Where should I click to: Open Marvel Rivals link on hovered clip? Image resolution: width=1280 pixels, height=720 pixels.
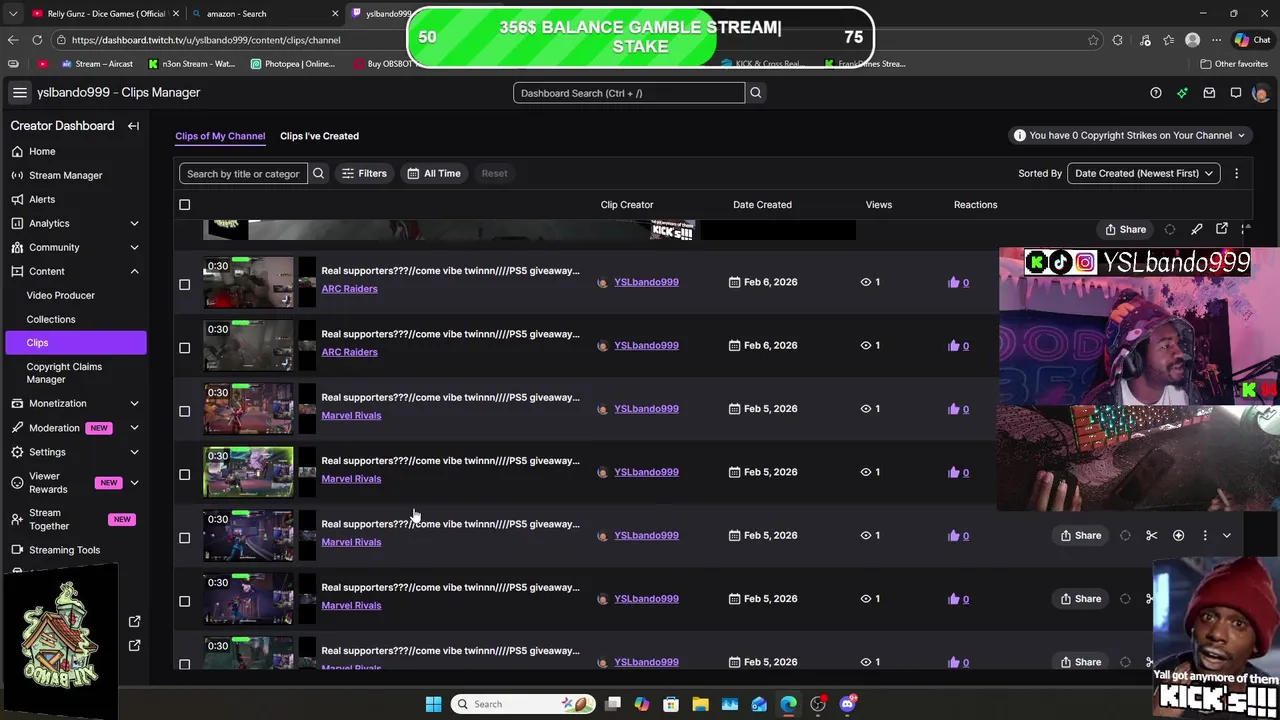(x=351, y=543)
